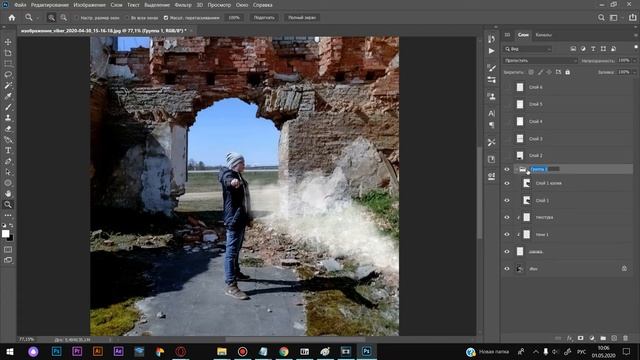This screenshot has width=640, height=360.
Task: Collapse the Группа 1 group arrow
Action: coord(516,169)
